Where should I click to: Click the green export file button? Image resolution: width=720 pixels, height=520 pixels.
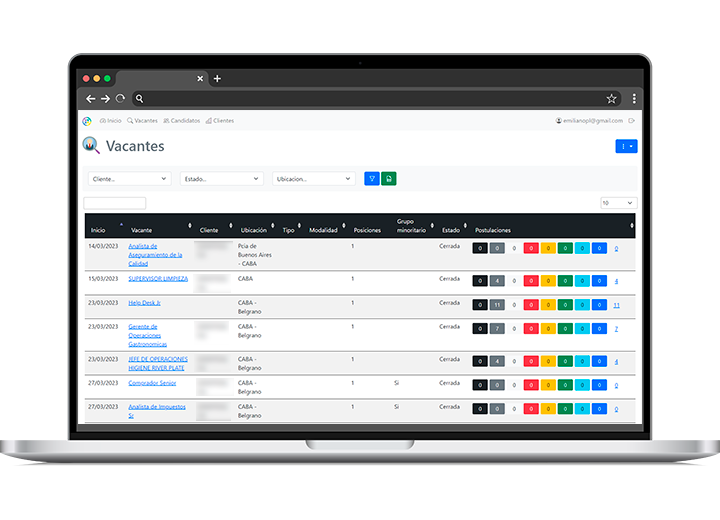(388, 179)
